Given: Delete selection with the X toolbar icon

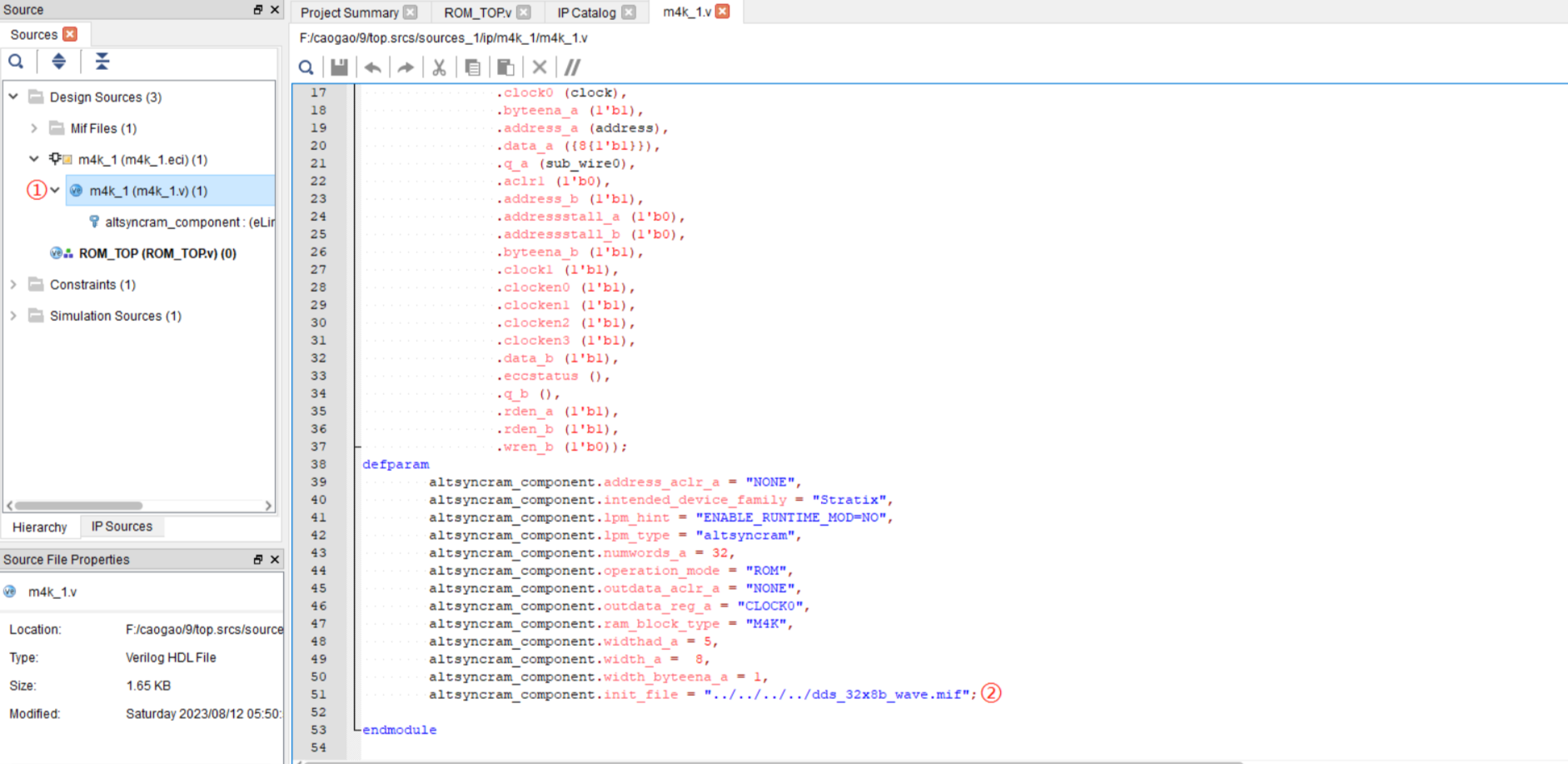Looking at the screenshot, I should 540,67.
